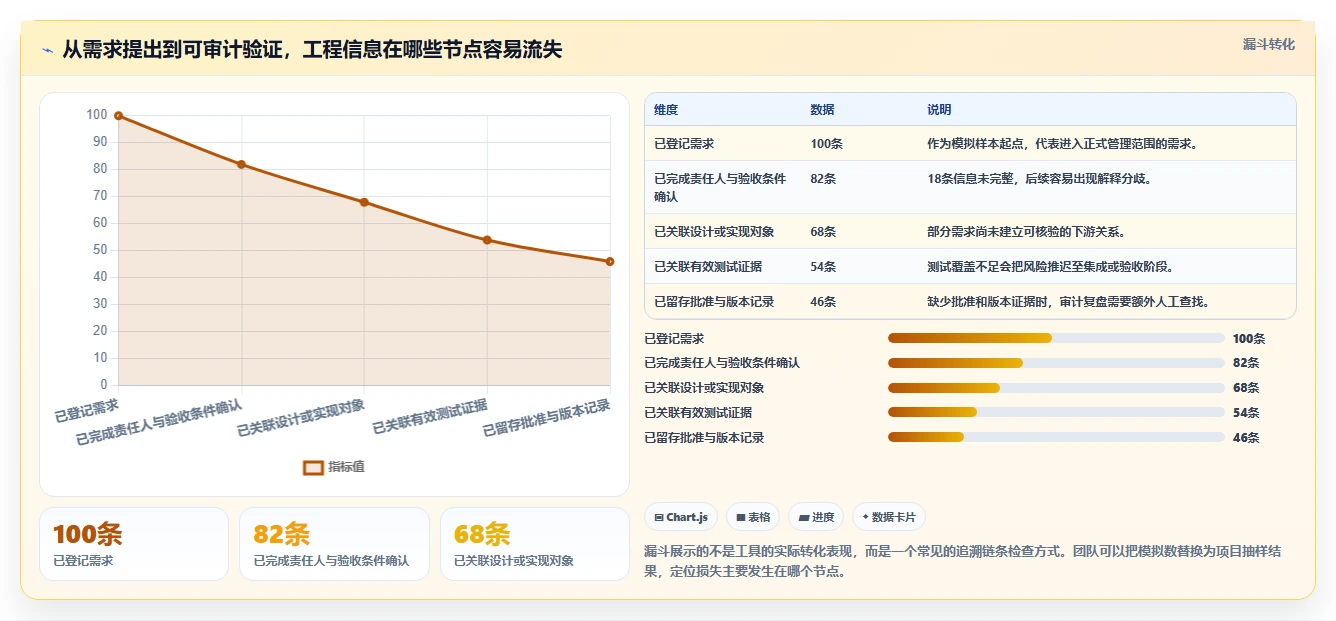The image size is (1336, 621).
Task: Click table cell 54条
Action: pos(823,267)
